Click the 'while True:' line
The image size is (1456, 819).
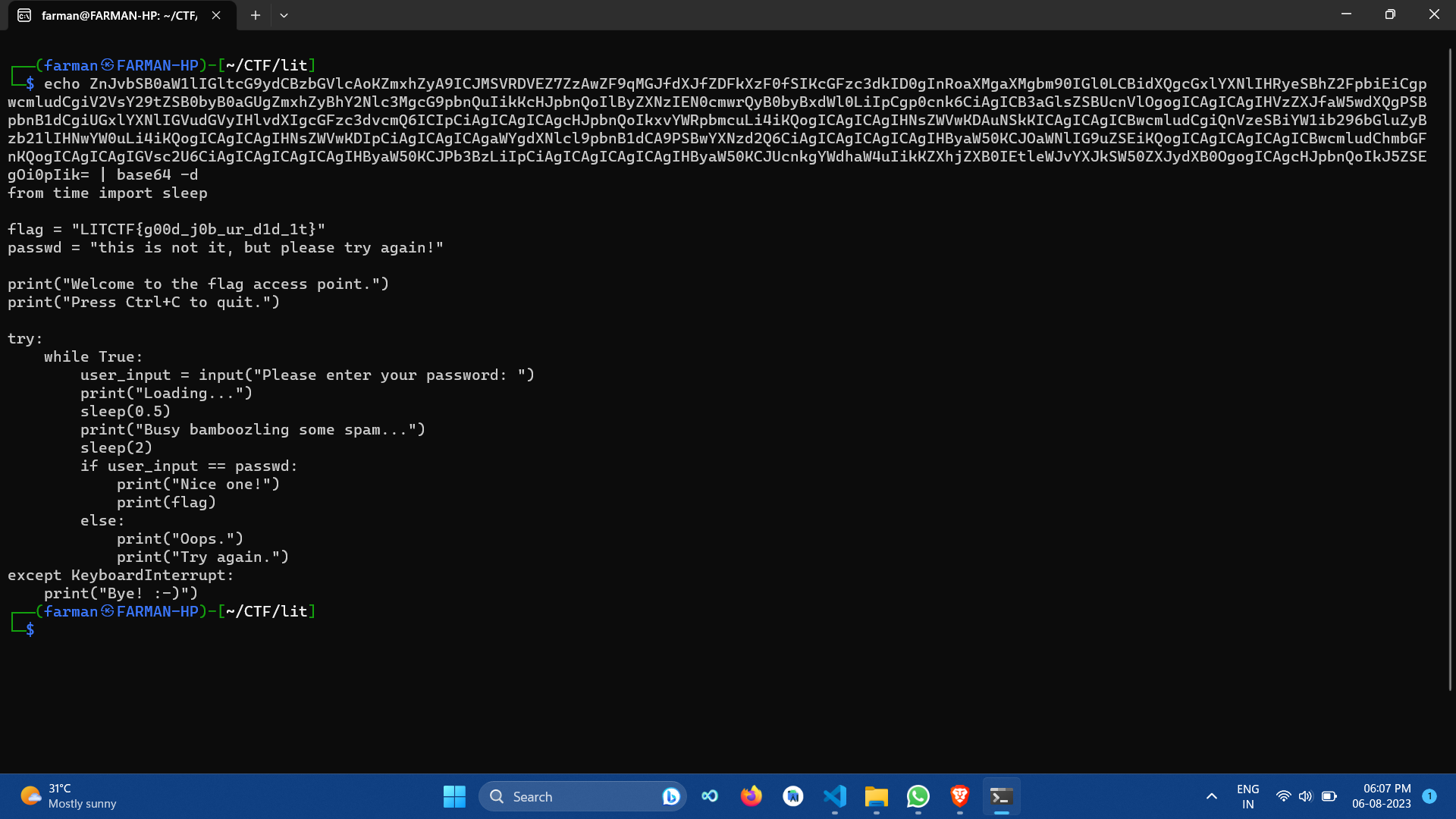tap(93, 356)
